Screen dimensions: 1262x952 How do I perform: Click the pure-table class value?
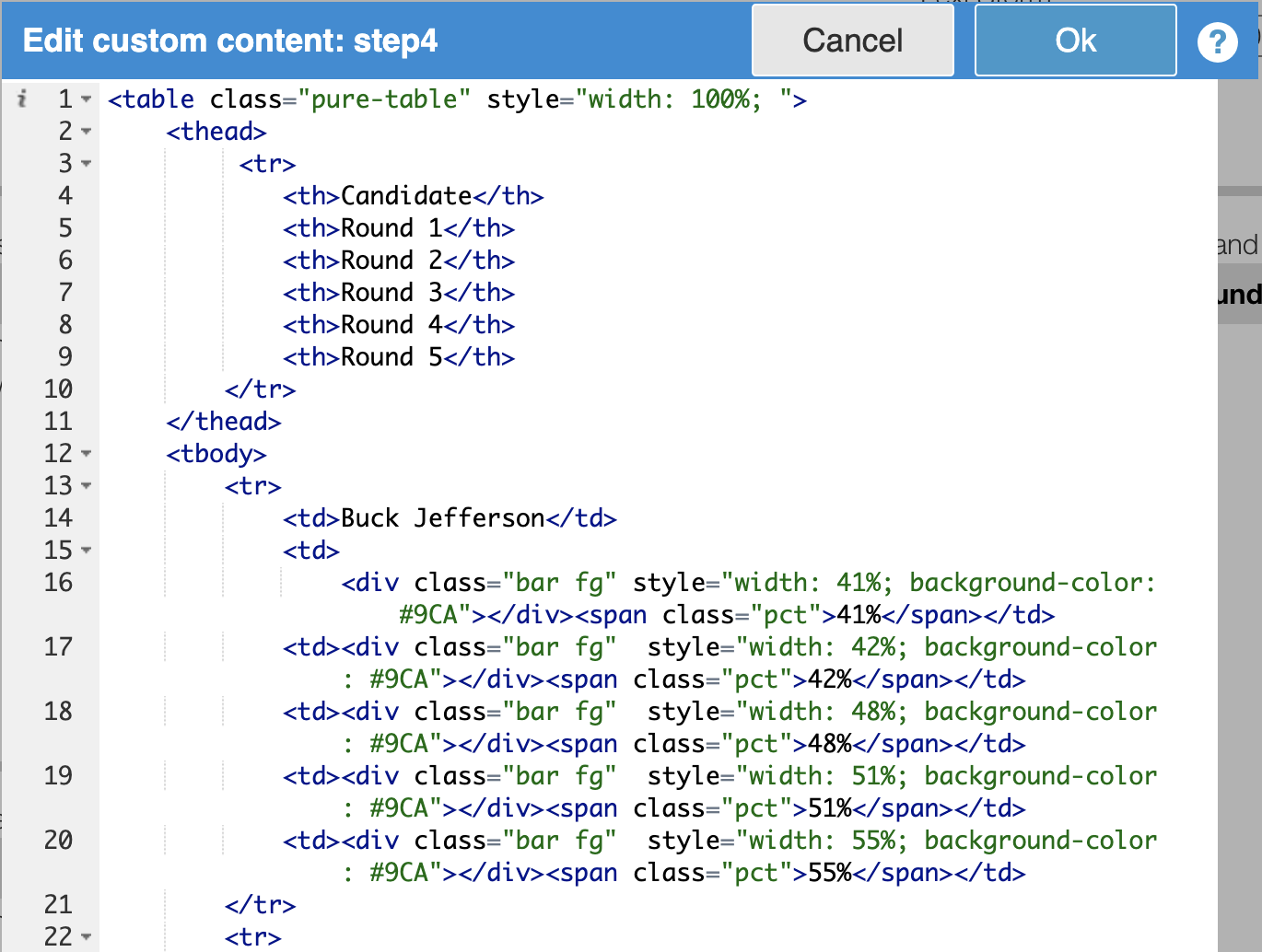[384, 99]
